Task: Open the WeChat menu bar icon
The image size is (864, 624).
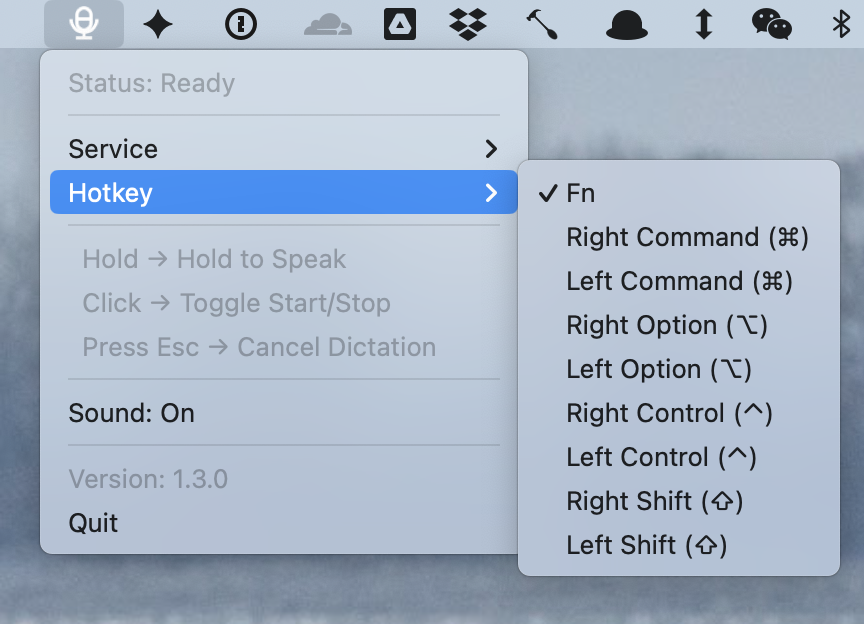Action: 772,25
